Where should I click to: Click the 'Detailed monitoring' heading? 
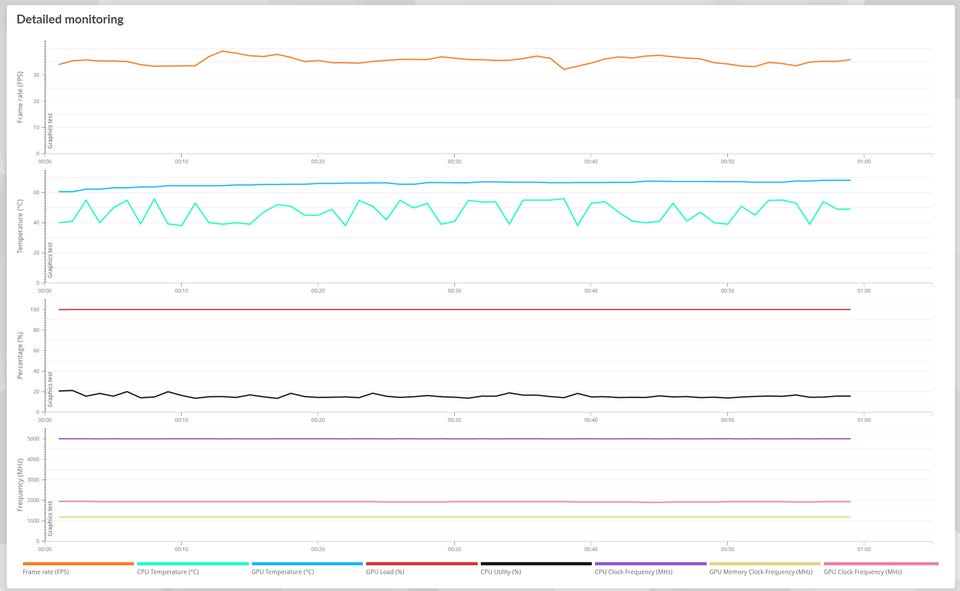click(70, 20)
